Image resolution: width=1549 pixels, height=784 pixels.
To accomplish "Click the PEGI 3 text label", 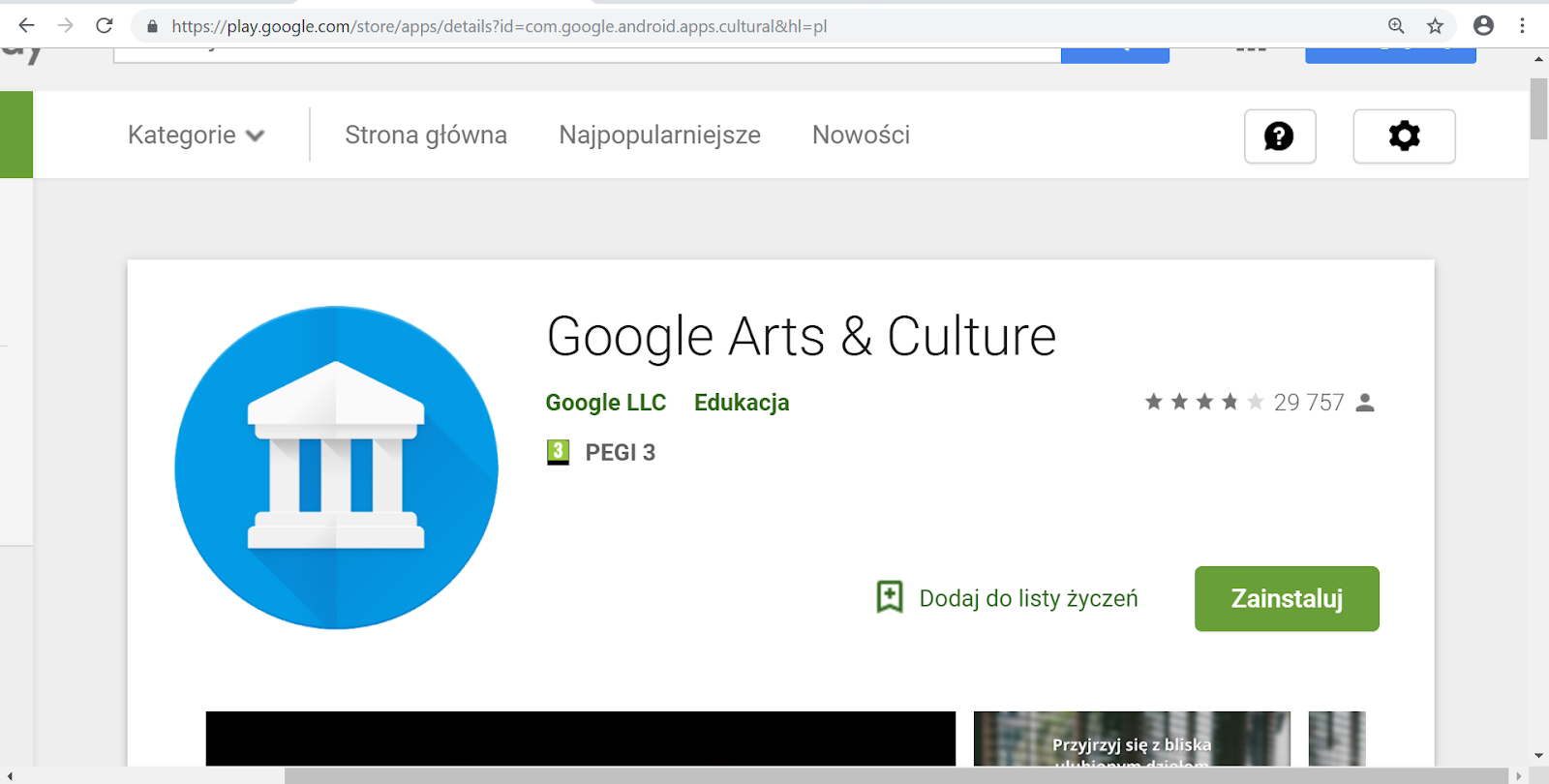I will pyautogui.click(x=621, y=452).
